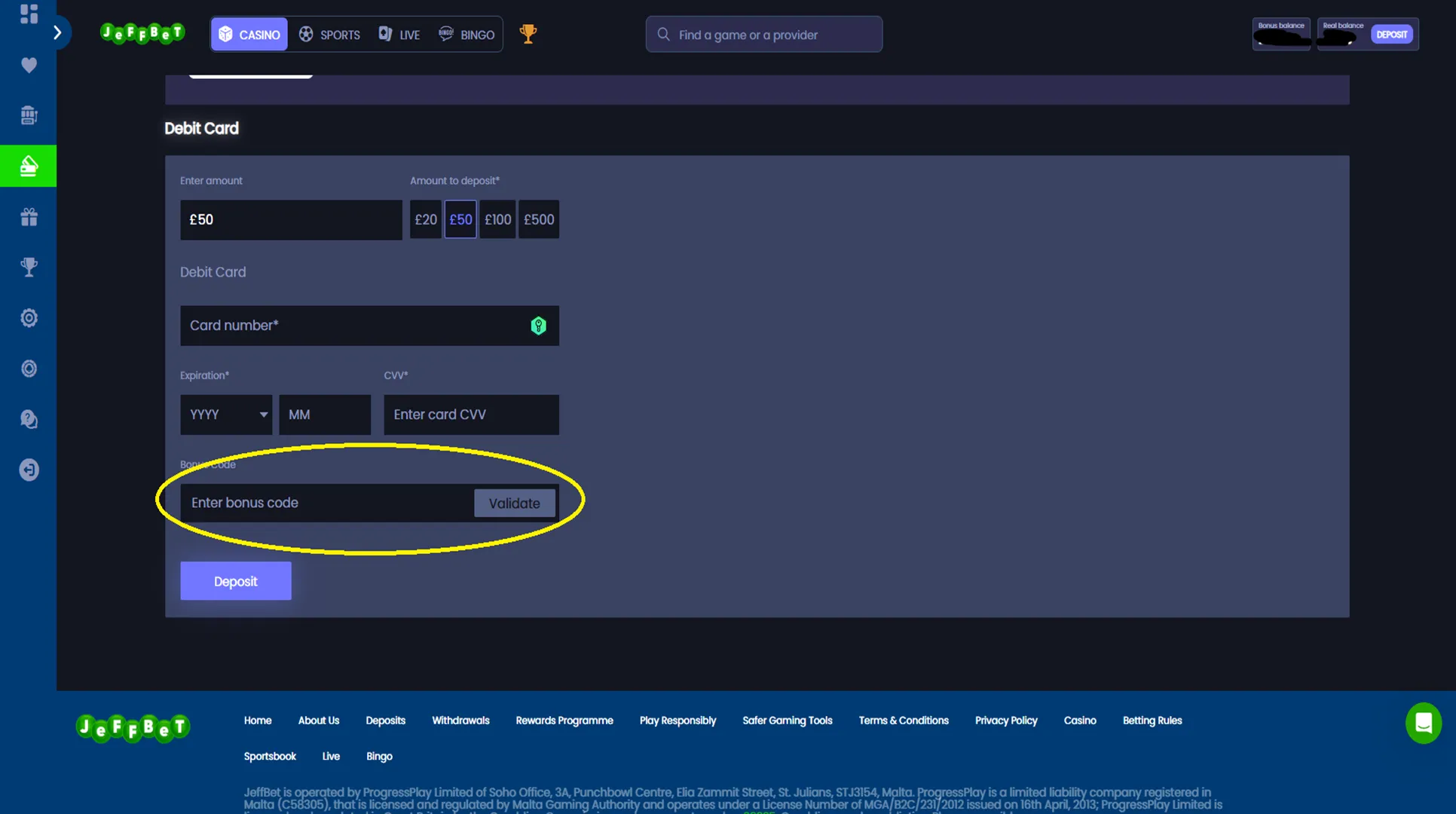This screenshot has height=814, width=1456.
Task: Click the help question-mark chat icon
Action: click(x=28, y=419)
